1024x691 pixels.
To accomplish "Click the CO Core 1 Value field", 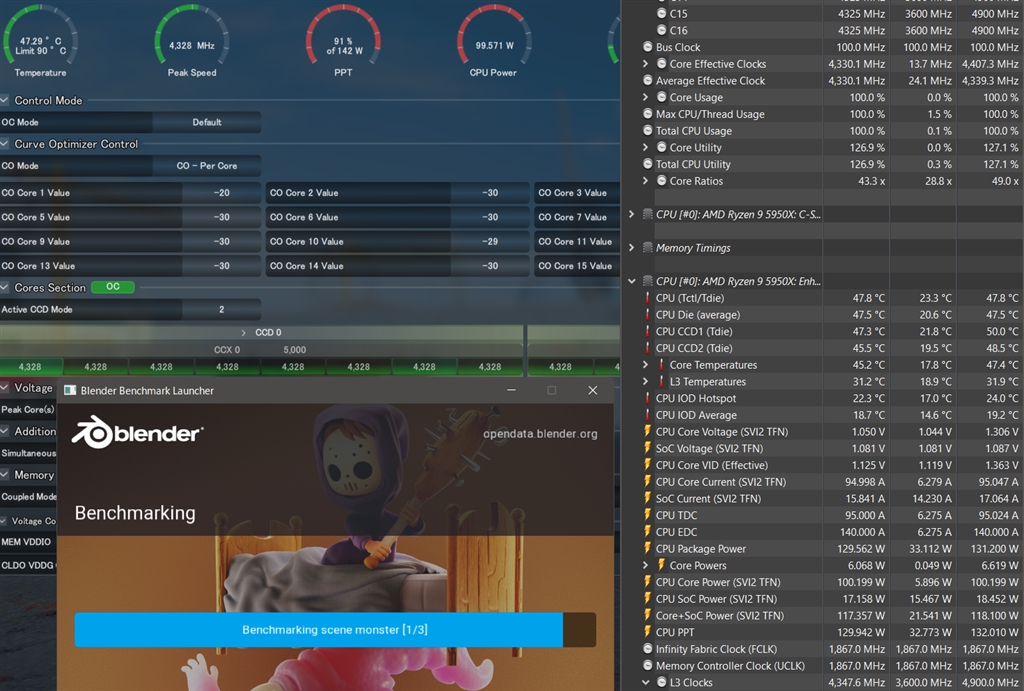I will [221, 193].
